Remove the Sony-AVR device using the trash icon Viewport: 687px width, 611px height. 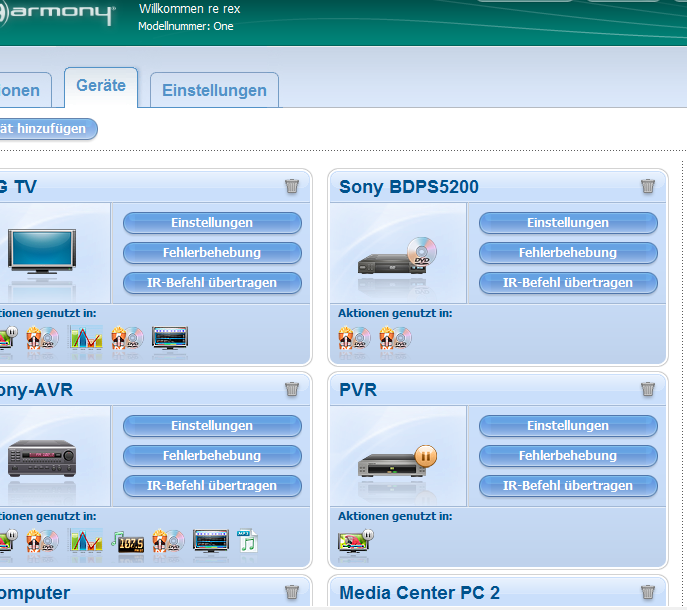click(292, 389)
